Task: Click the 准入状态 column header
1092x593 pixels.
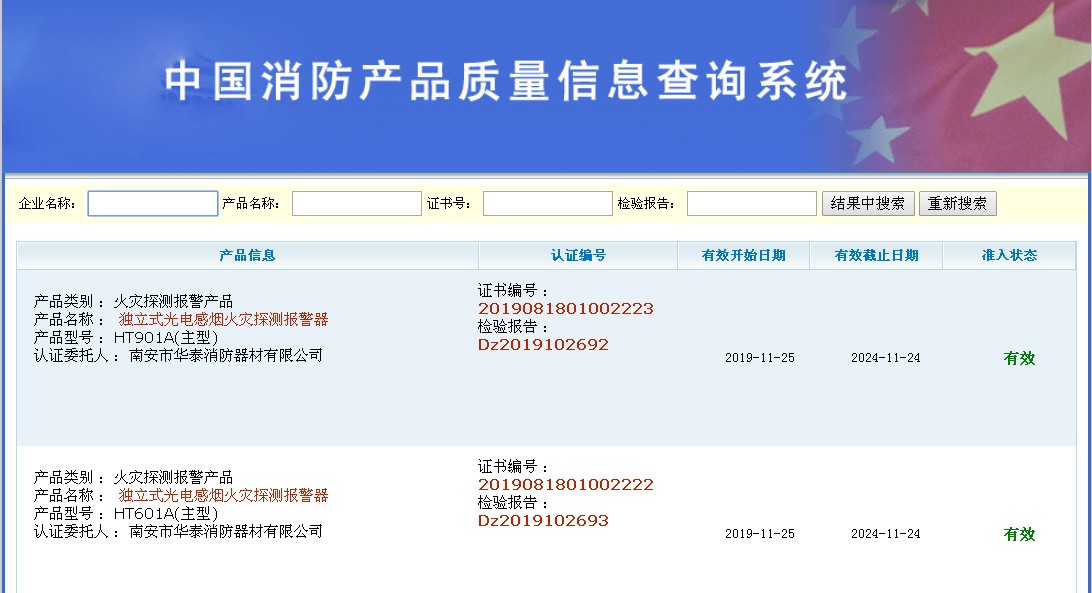Action: click(x=1009, y=255)
